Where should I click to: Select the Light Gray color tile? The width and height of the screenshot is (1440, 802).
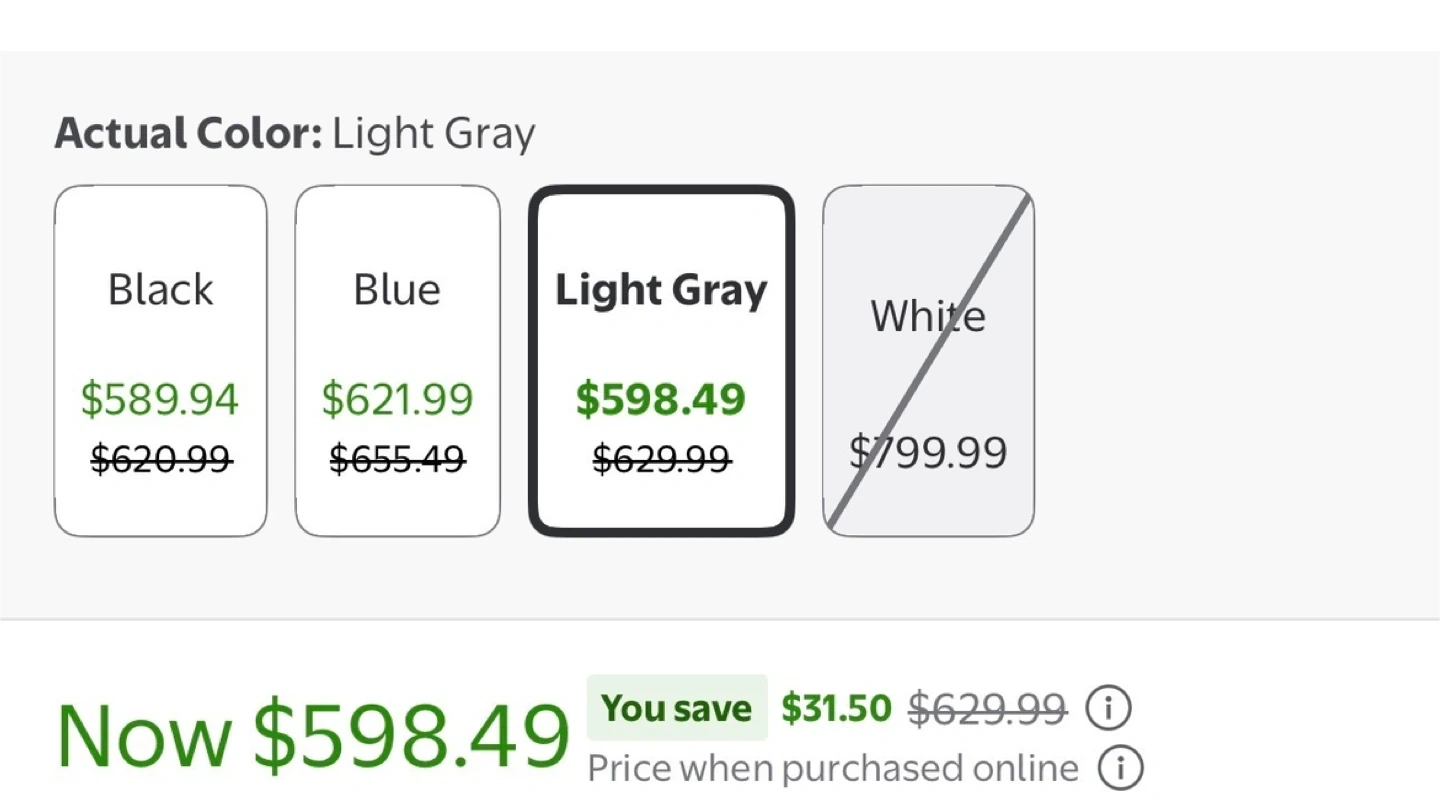(x=661, y=360)
